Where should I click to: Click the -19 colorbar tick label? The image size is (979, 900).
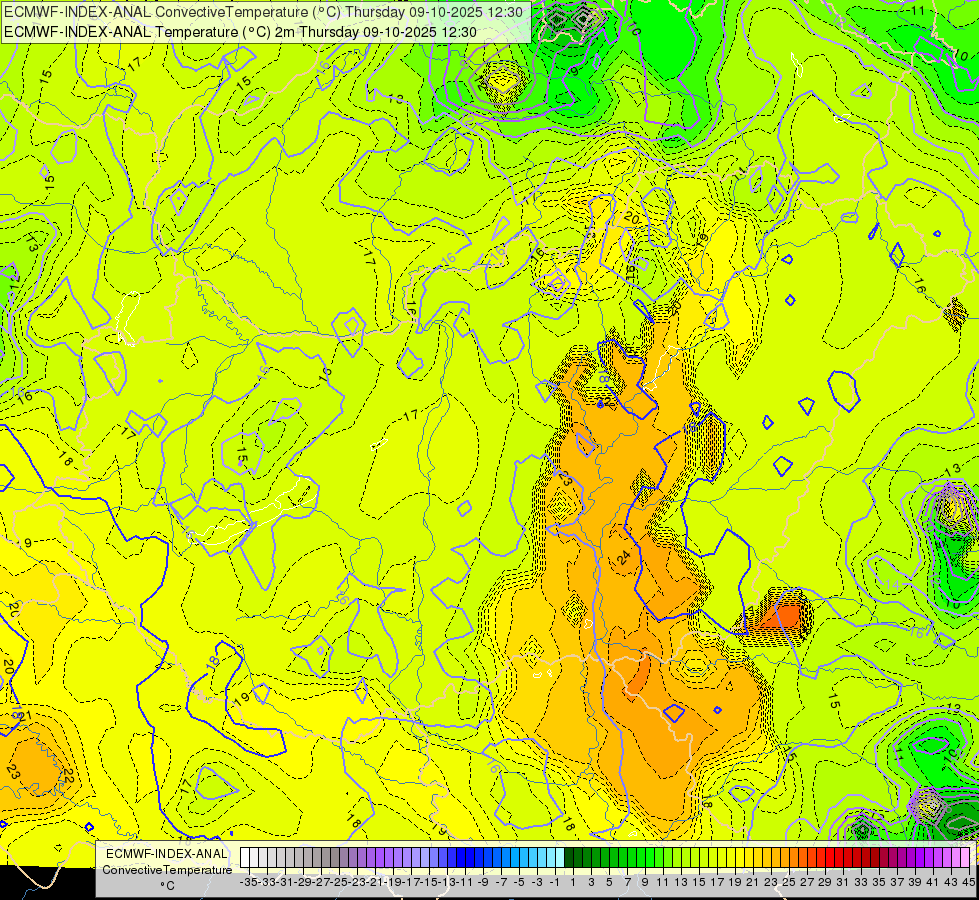[393, 882]
